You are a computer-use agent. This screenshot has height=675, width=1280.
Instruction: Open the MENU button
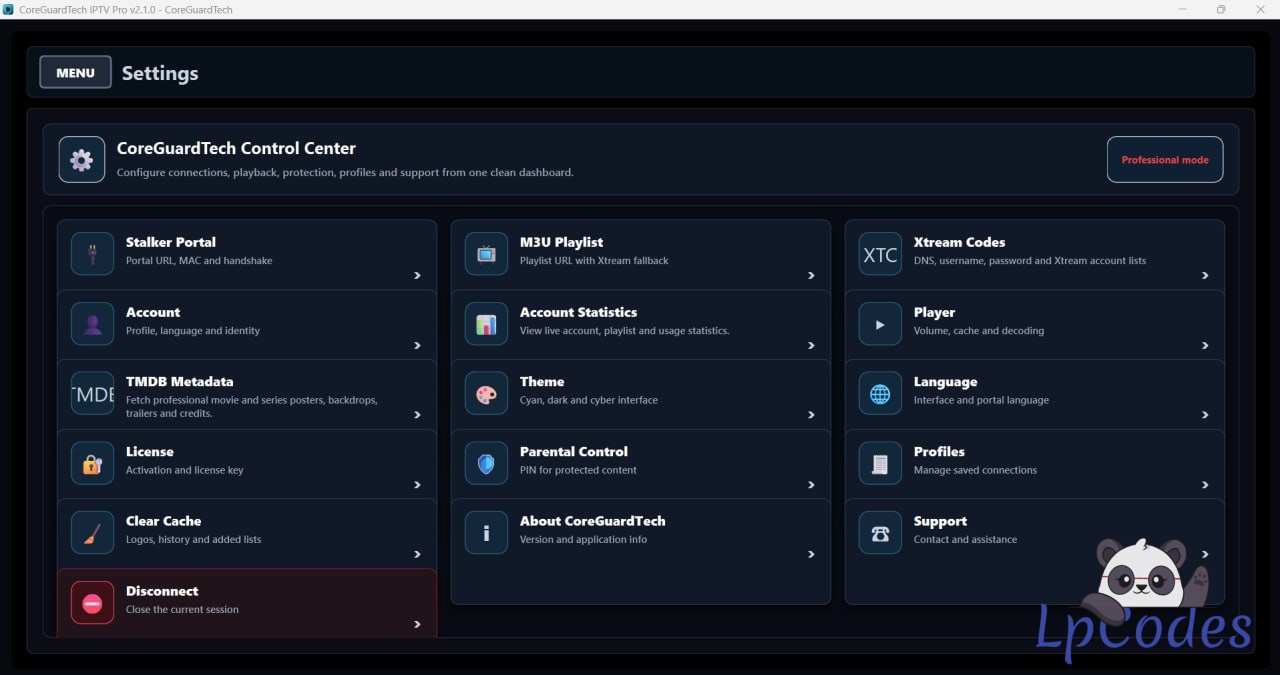coord(75,72)
